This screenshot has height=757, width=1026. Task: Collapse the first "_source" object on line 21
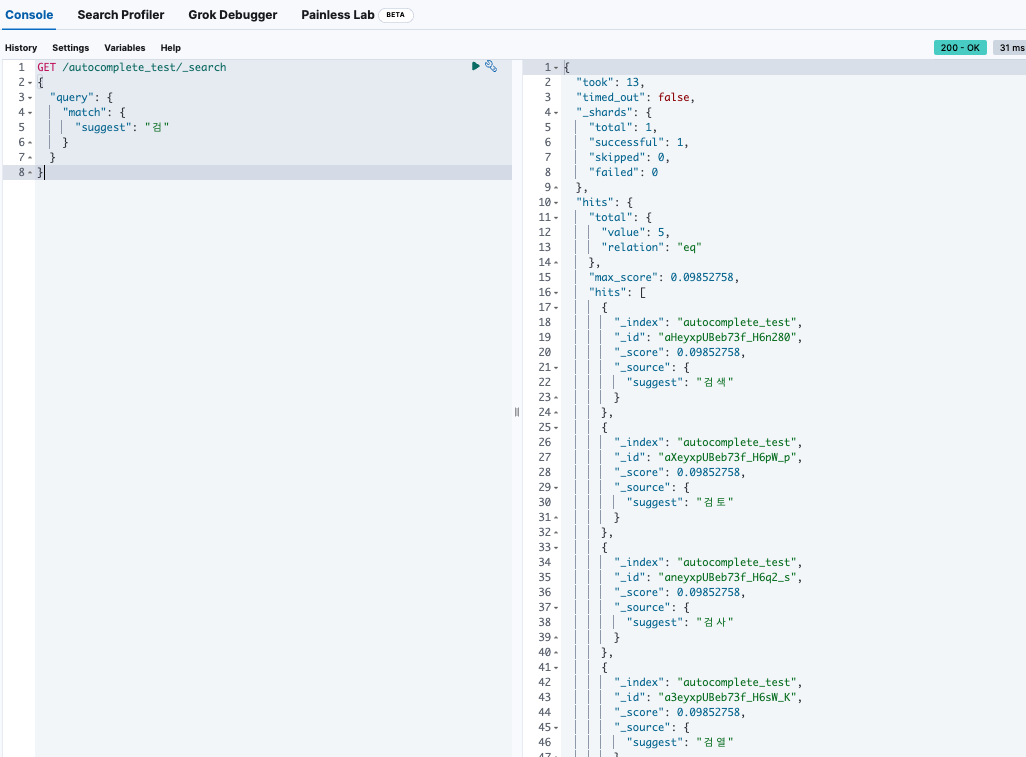pos(556,367)
